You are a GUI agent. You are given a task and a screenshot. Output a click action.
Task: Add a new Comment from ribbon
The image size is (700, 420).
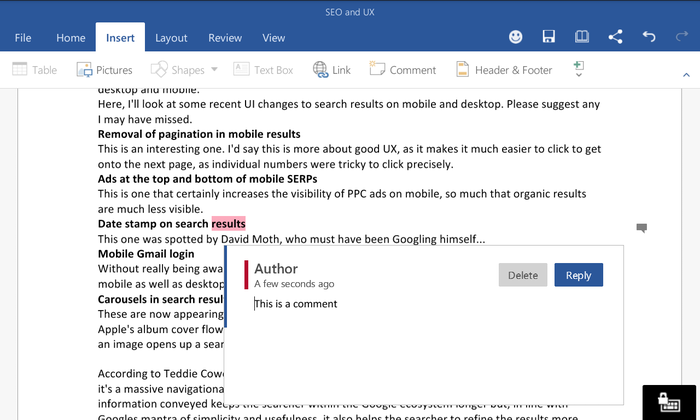(402, 70)
